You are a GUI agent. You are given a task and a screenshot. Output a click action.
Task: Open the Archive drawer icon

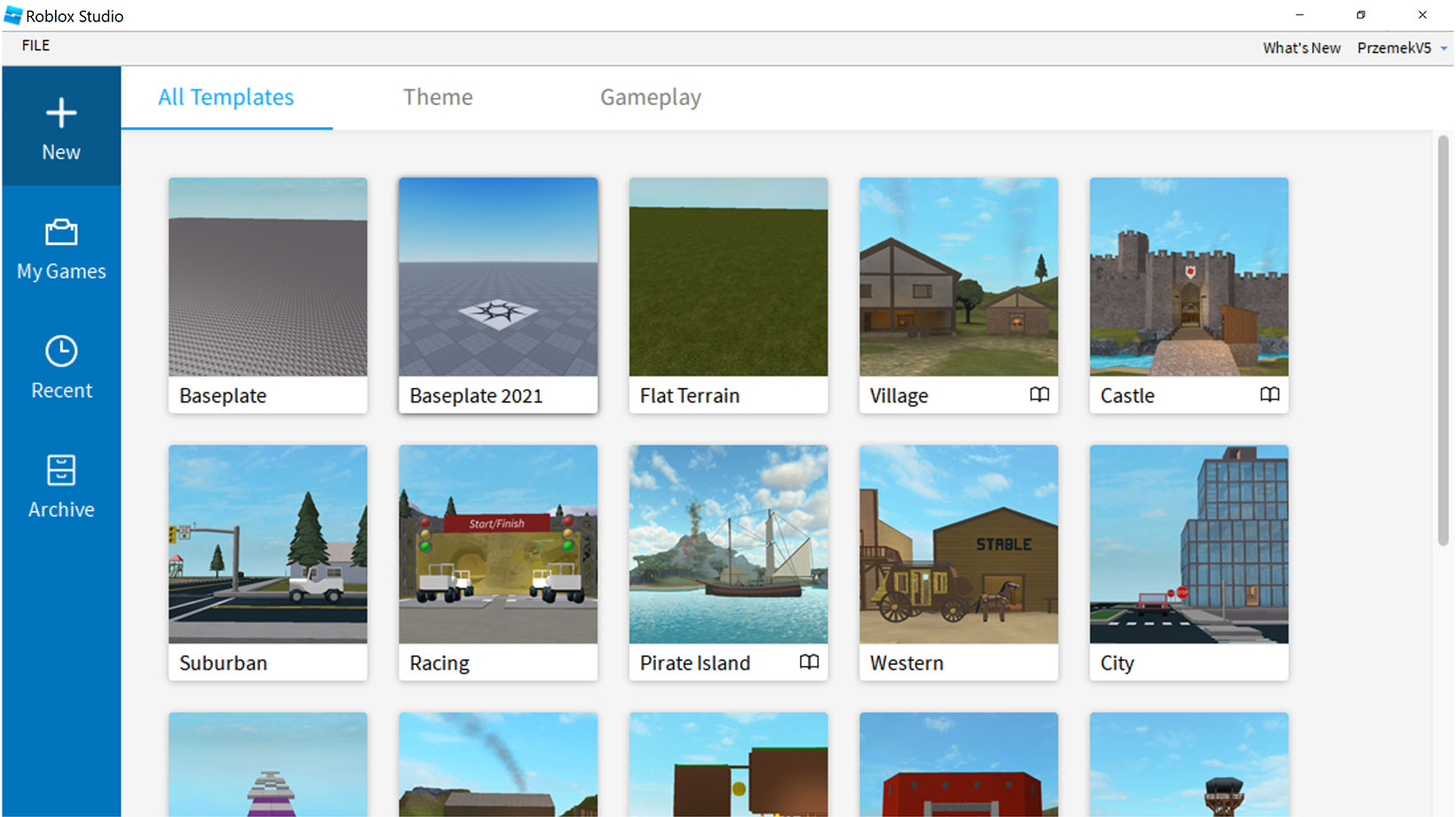point(61,470)
